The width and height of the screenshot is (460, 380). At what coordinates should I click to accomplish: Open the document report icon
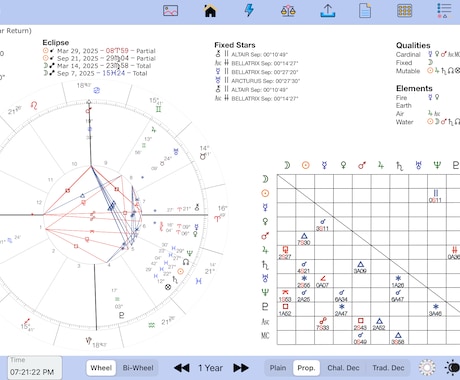[x=365, y=11]
